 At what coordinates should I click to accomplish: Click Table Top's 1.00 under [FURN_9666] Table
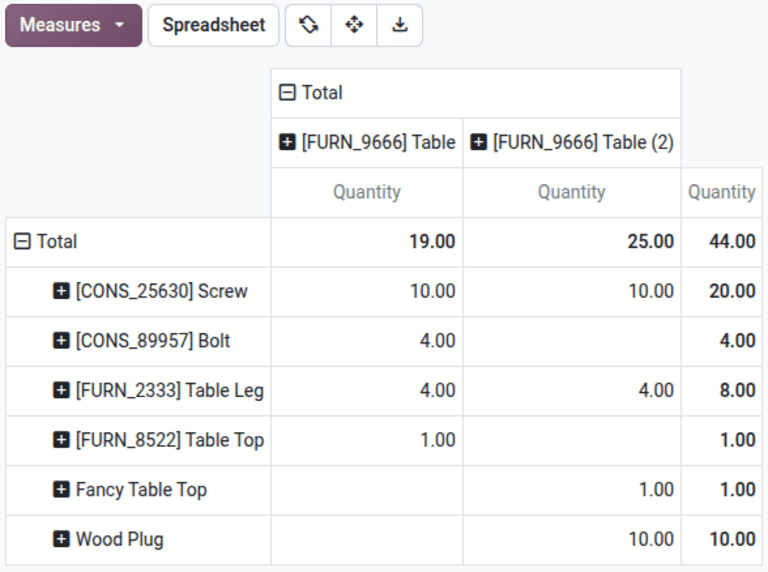pyautogui.click(x=367, y=440)
